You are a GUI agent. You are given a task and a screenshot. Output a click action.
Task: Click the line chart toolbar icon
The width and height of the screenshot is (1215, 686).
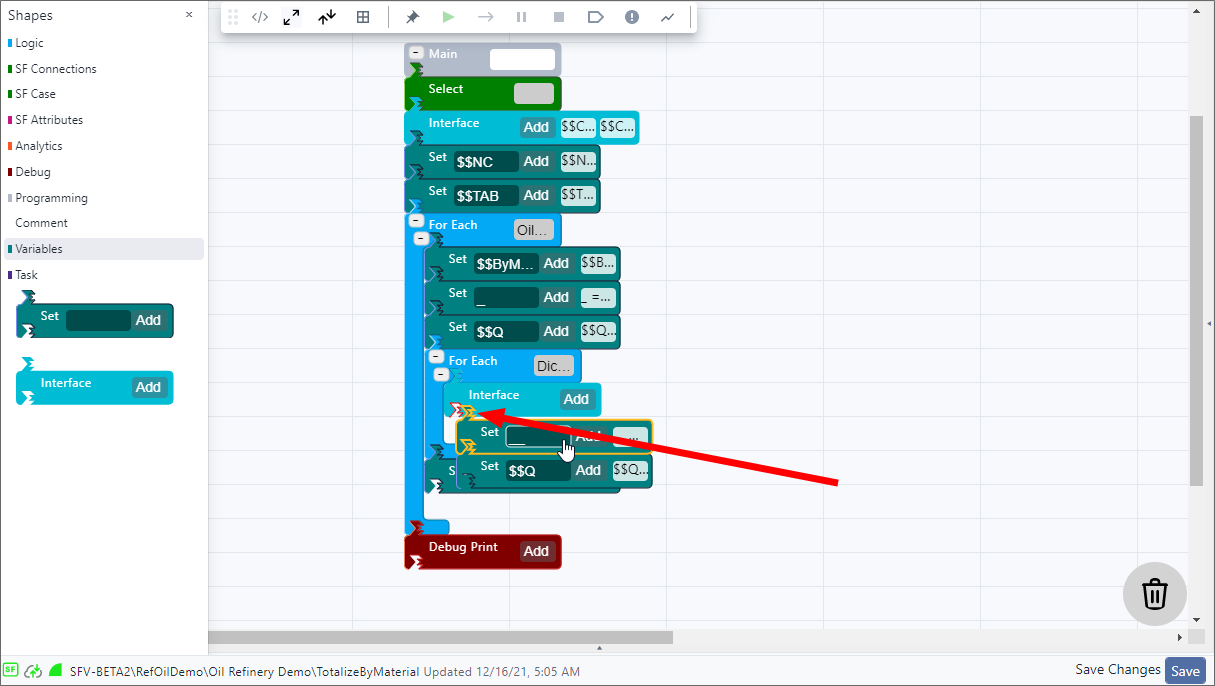[x=667, y=17]
